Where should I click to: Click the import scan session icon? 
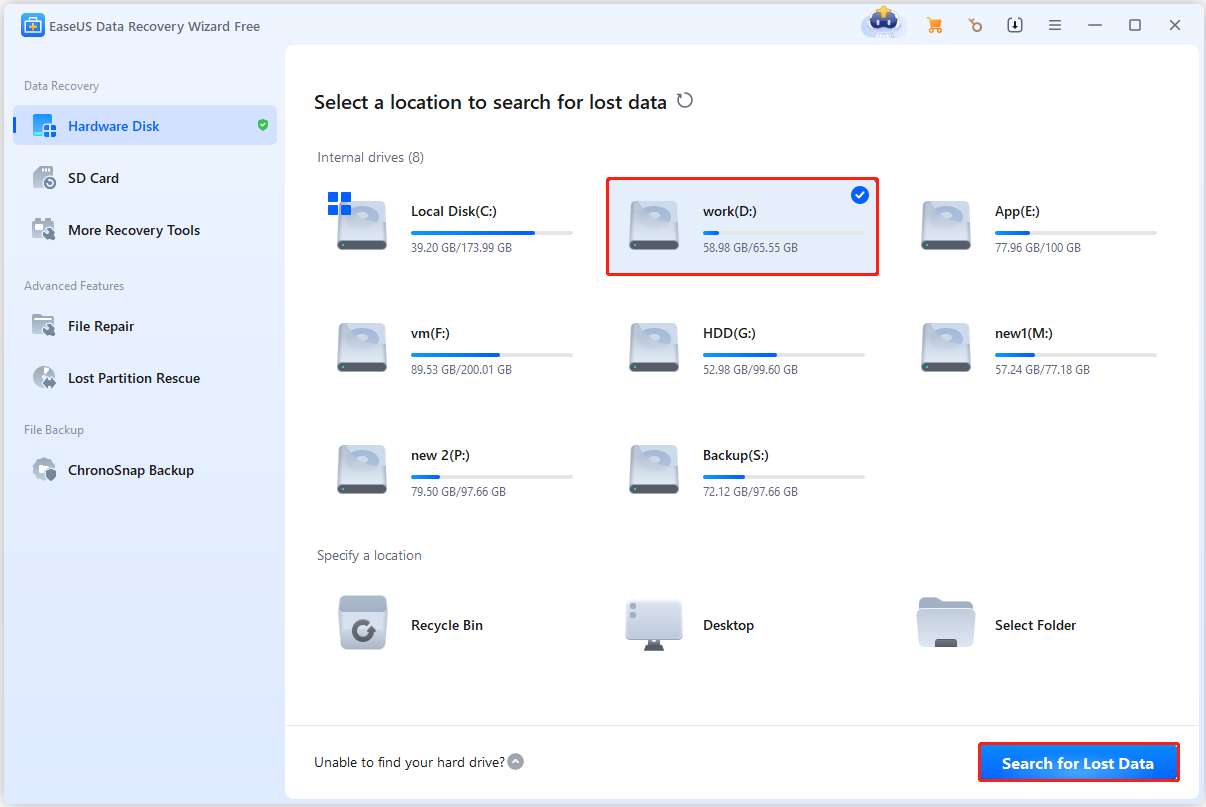pos(1015,26)
